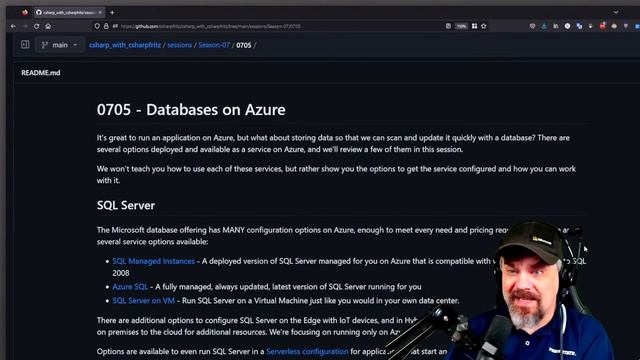Close the csharp_with_csharpfritz browser tab
Image resolution: width=640 pixels, height=360 pixels.
pyautogui.click(x=100, y=12)
